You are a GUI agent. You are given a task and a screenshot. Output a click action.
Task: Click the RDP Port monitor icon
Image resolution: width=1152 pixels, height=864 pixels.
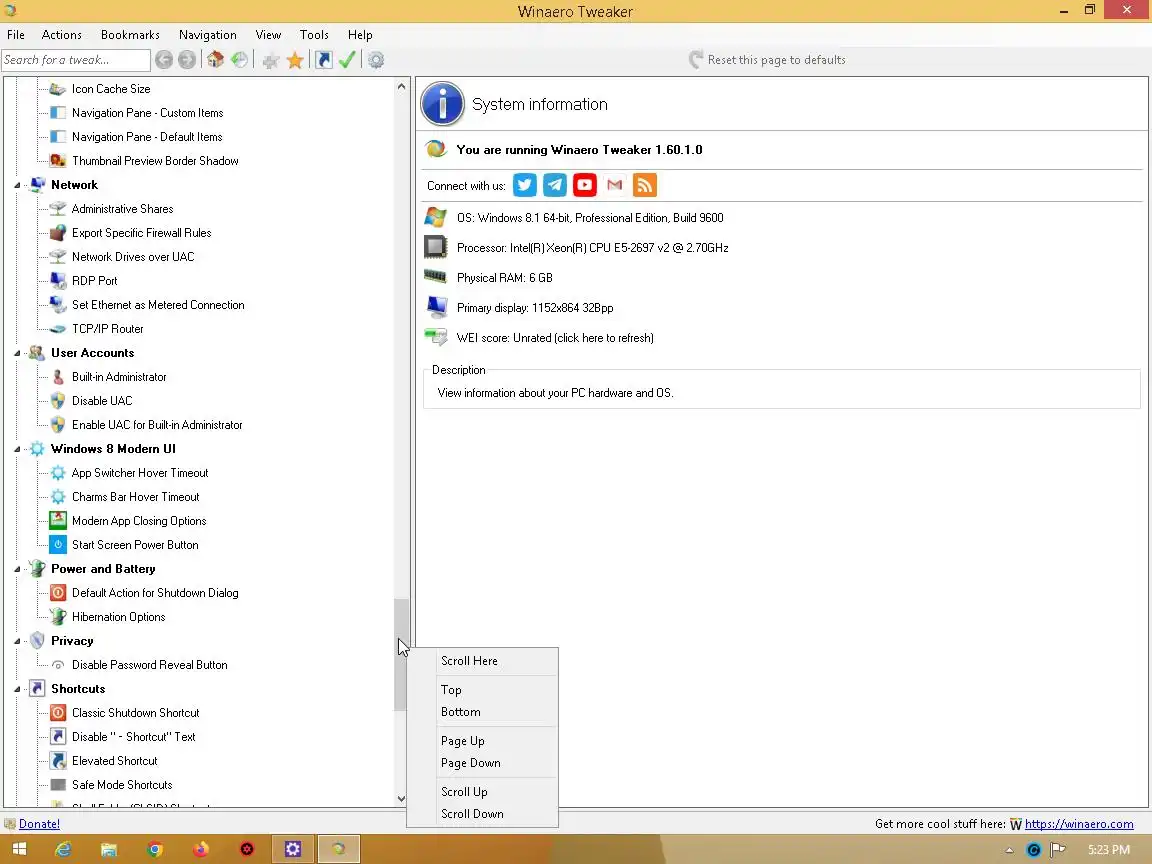(x=58, y=281)
